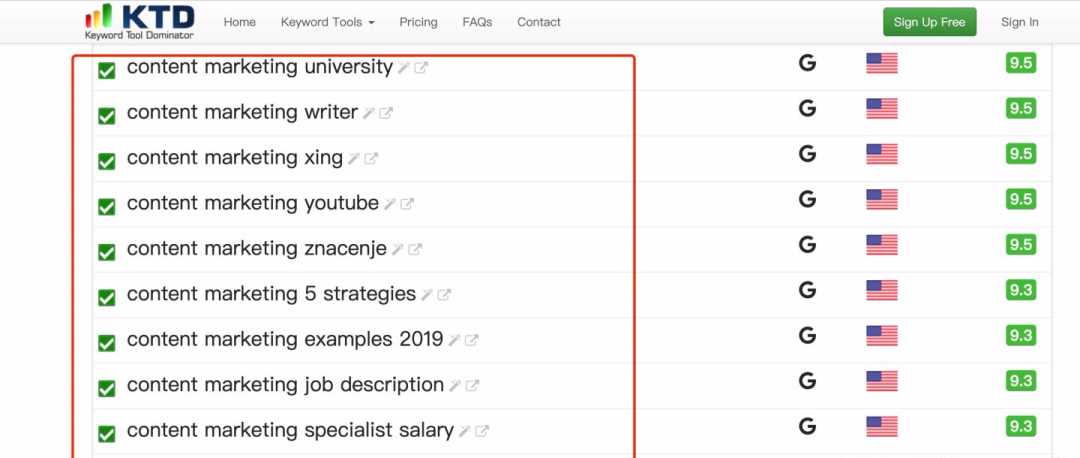The height and width of the screenshot is (458, 1080).
Task: Go to the Pricing page
Action: (418, 22)
